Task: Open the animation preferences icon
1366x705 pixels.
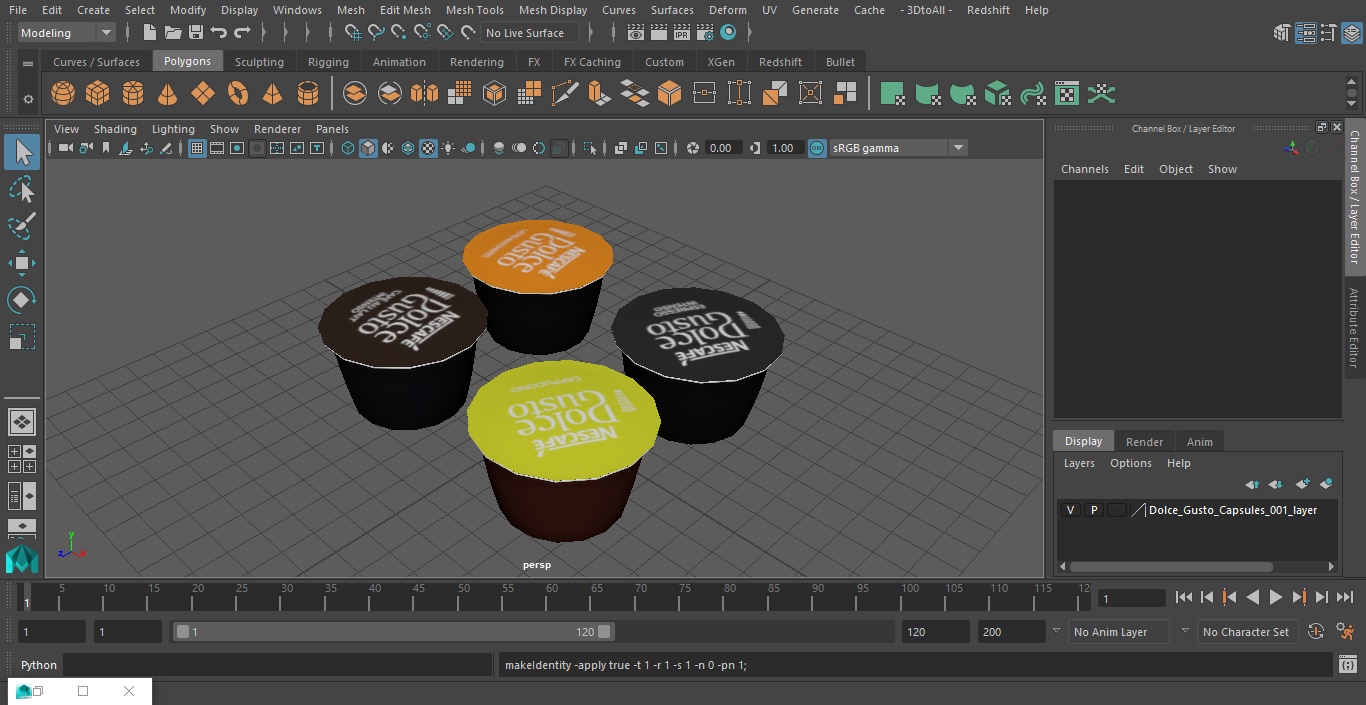Action: pos(1346,632)
